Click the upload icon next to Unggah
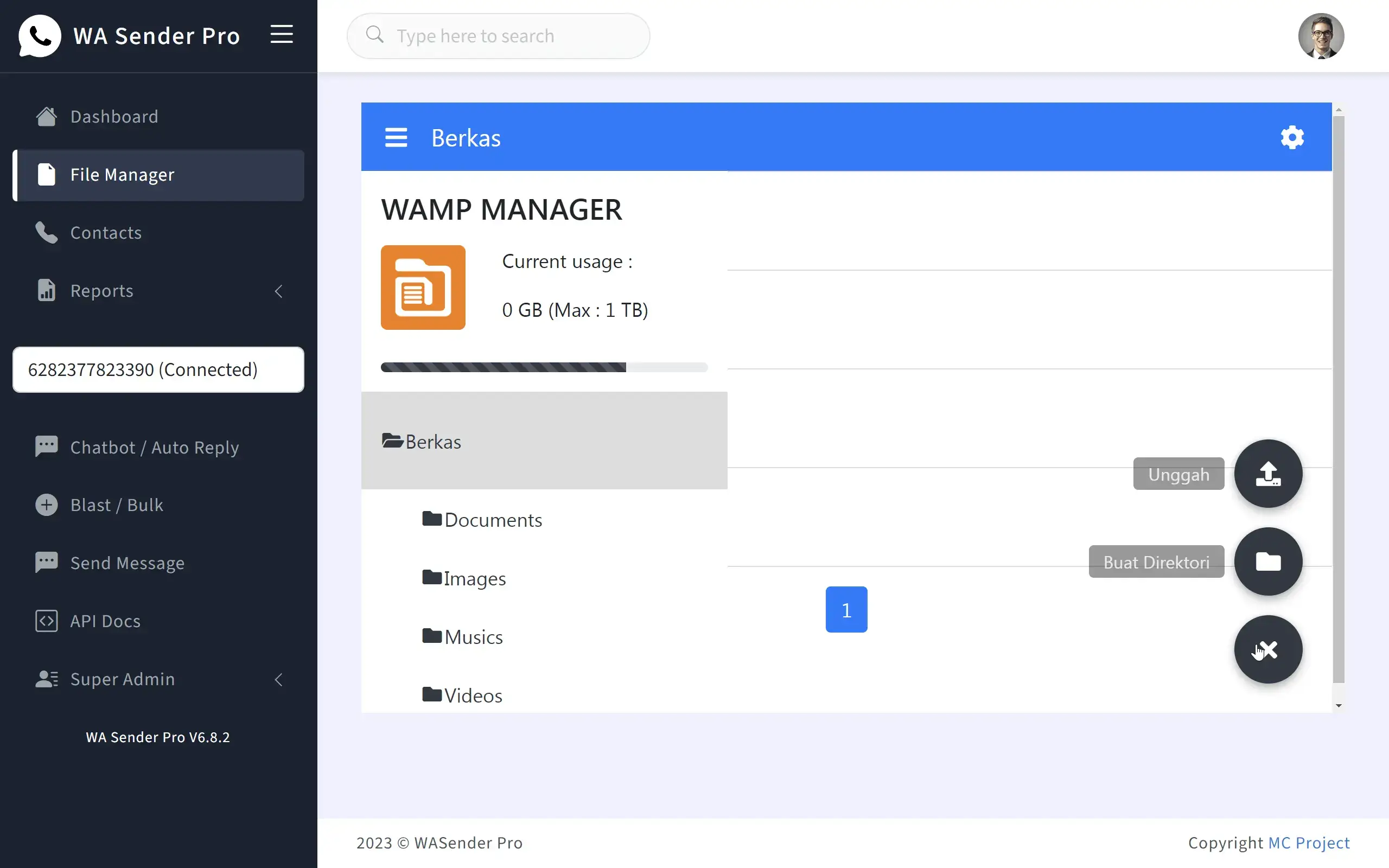The image size is (1389, 868). click(x=1268, y=474)
